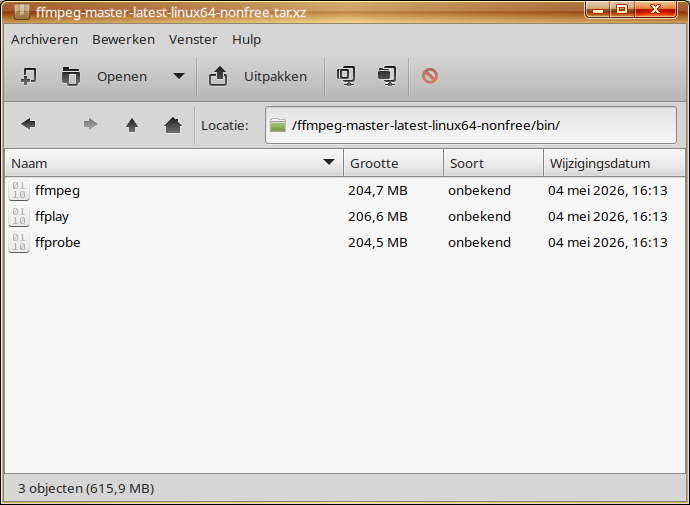The height and width of the screenshot is (505, 690).
Task: Click the new archive icon
Action: (29, 76)
